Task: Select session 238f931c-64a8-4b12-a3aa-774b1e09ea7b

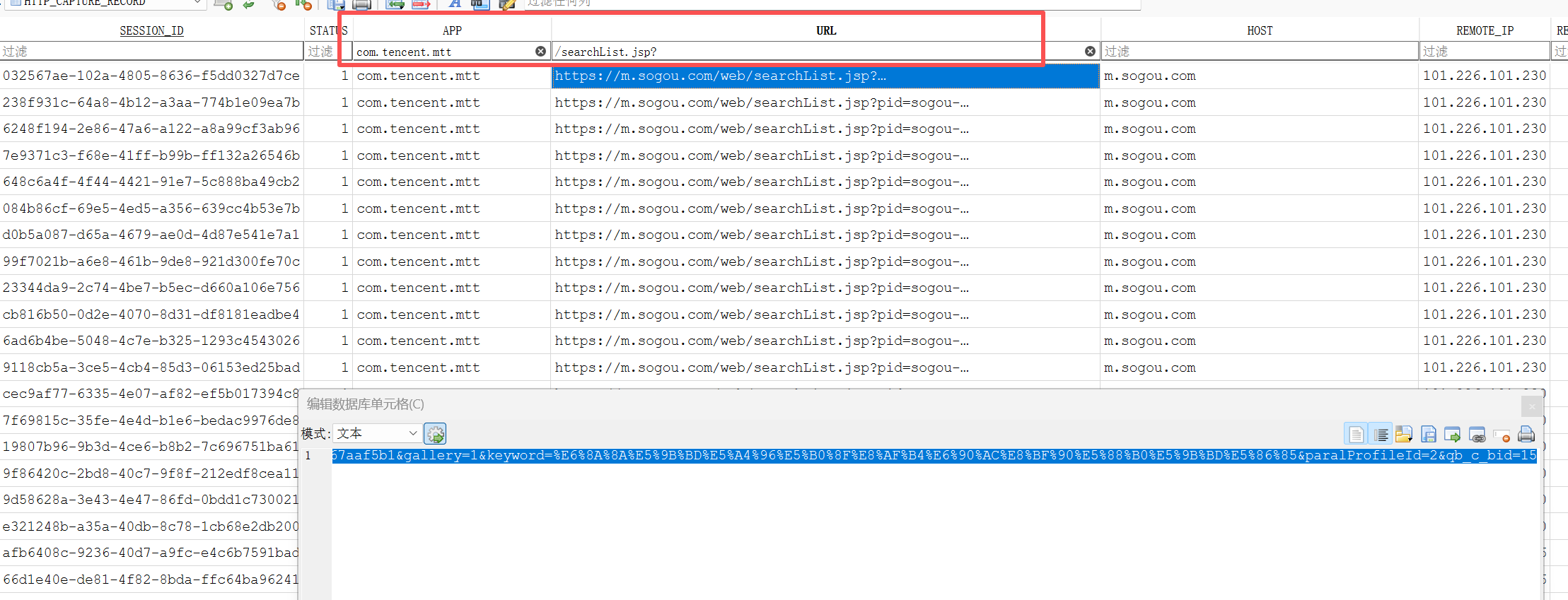Action: (x=151, y=102)
